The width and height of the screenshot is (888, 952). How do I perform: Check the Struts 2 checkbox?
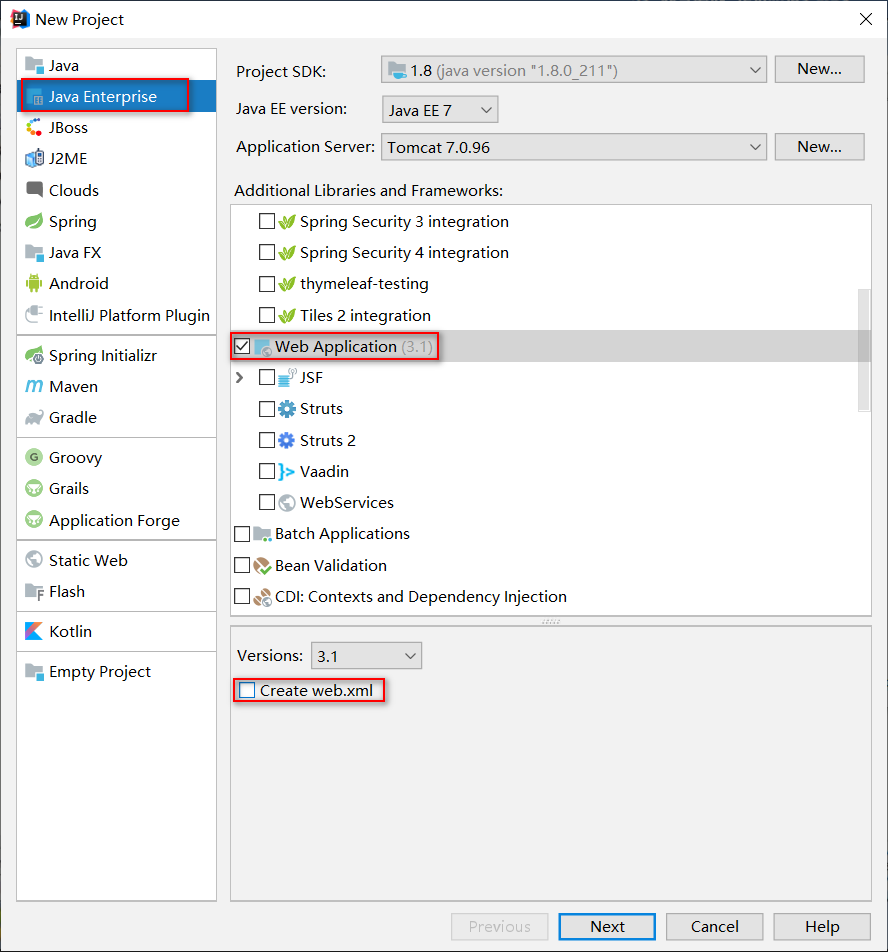tap(266, 440)
